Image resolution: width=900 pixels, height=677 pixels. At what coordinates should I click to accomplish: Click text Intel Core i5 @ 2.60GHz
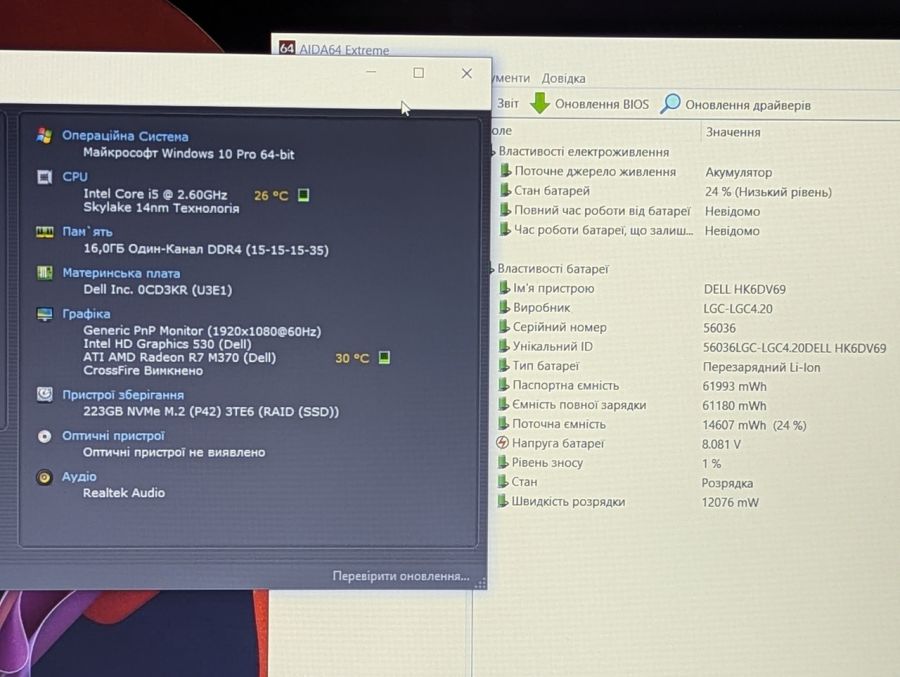coord(155,194)
